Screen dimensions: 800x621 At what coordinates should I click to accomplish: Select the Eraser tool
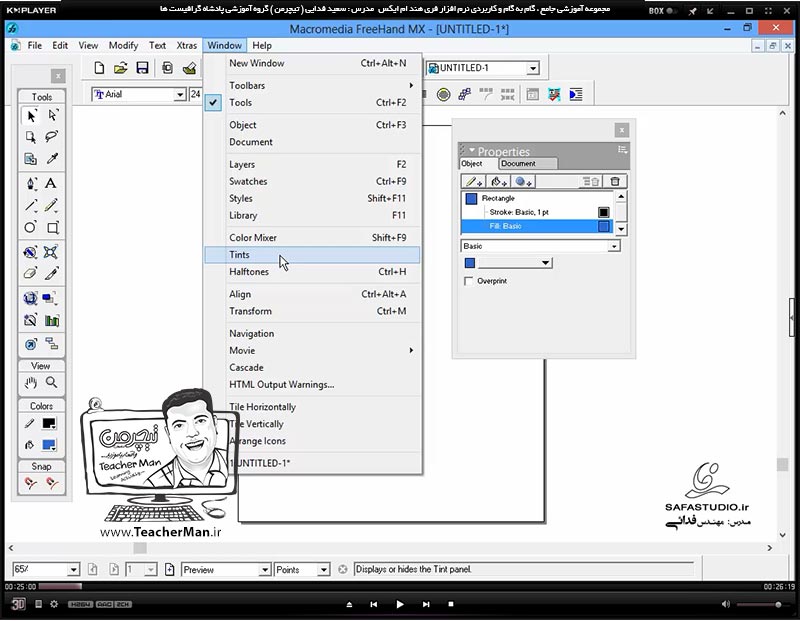31,274
